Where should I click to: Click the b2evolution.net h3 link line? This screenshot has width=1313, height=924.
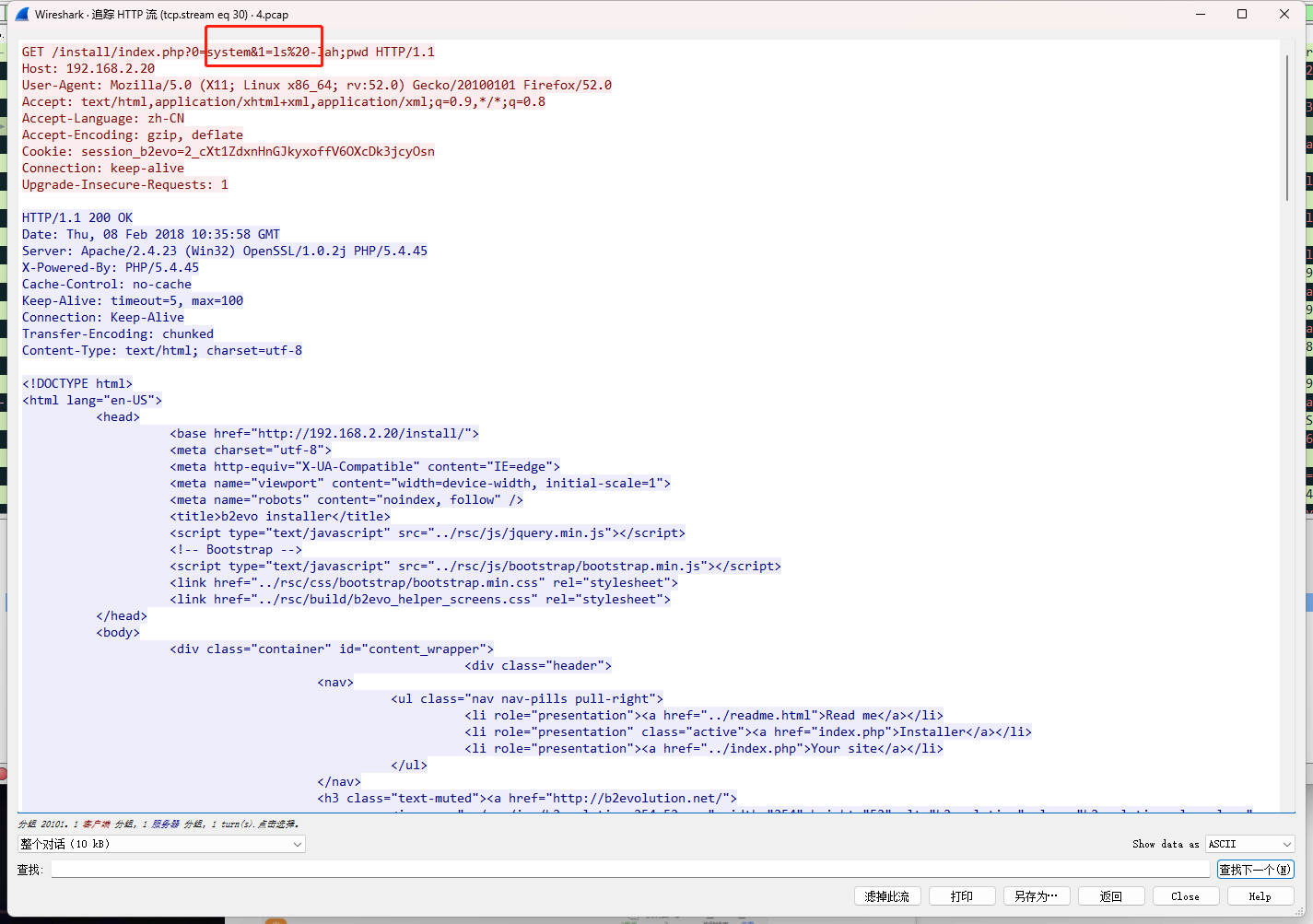tap(527, 798)
